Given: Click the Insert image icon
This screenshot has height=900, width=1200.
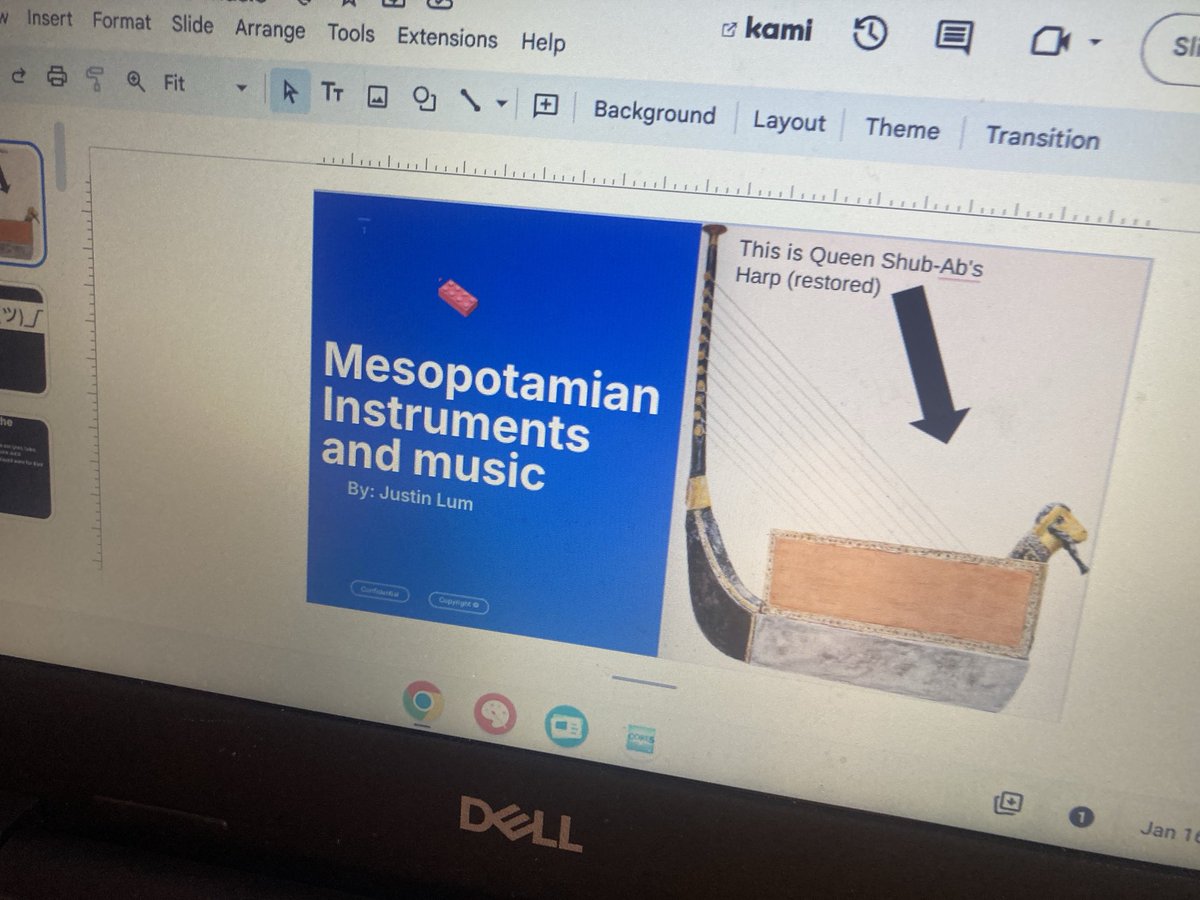Looking at the screenshot, I should click(x=376, y=97).
